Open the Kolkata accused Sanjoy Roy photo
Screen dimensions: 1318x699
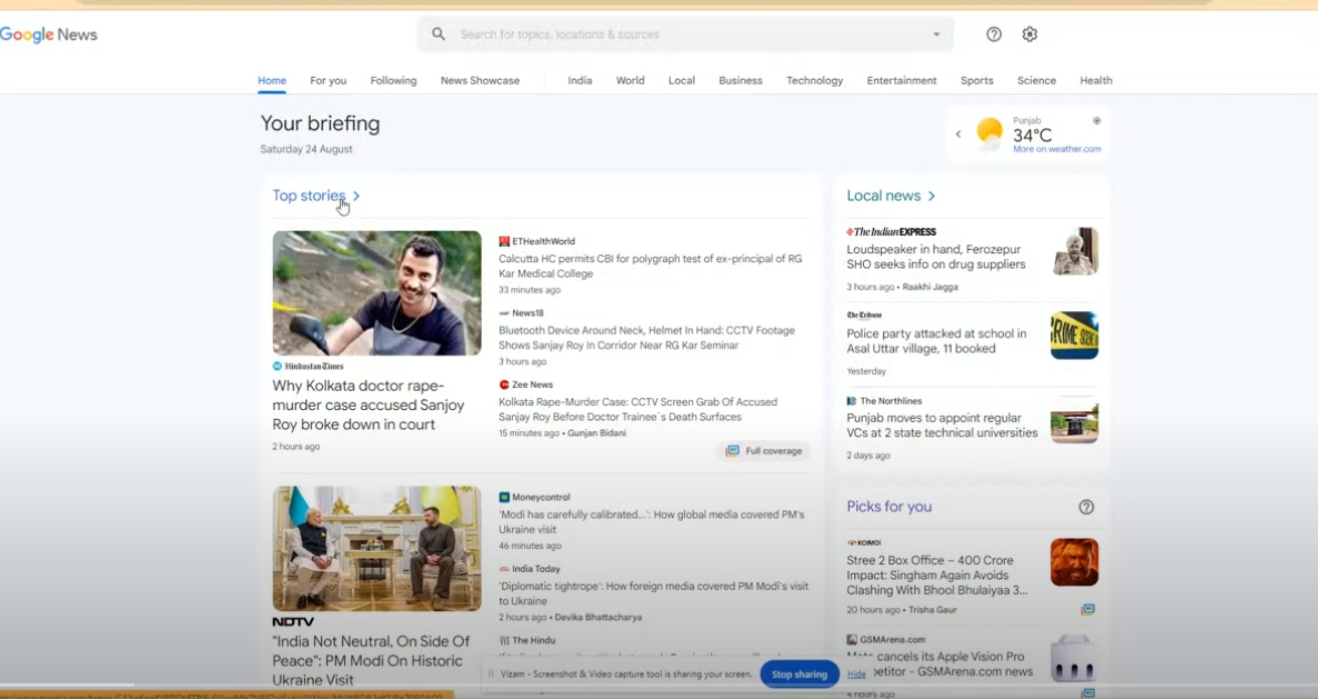point(377,293)
